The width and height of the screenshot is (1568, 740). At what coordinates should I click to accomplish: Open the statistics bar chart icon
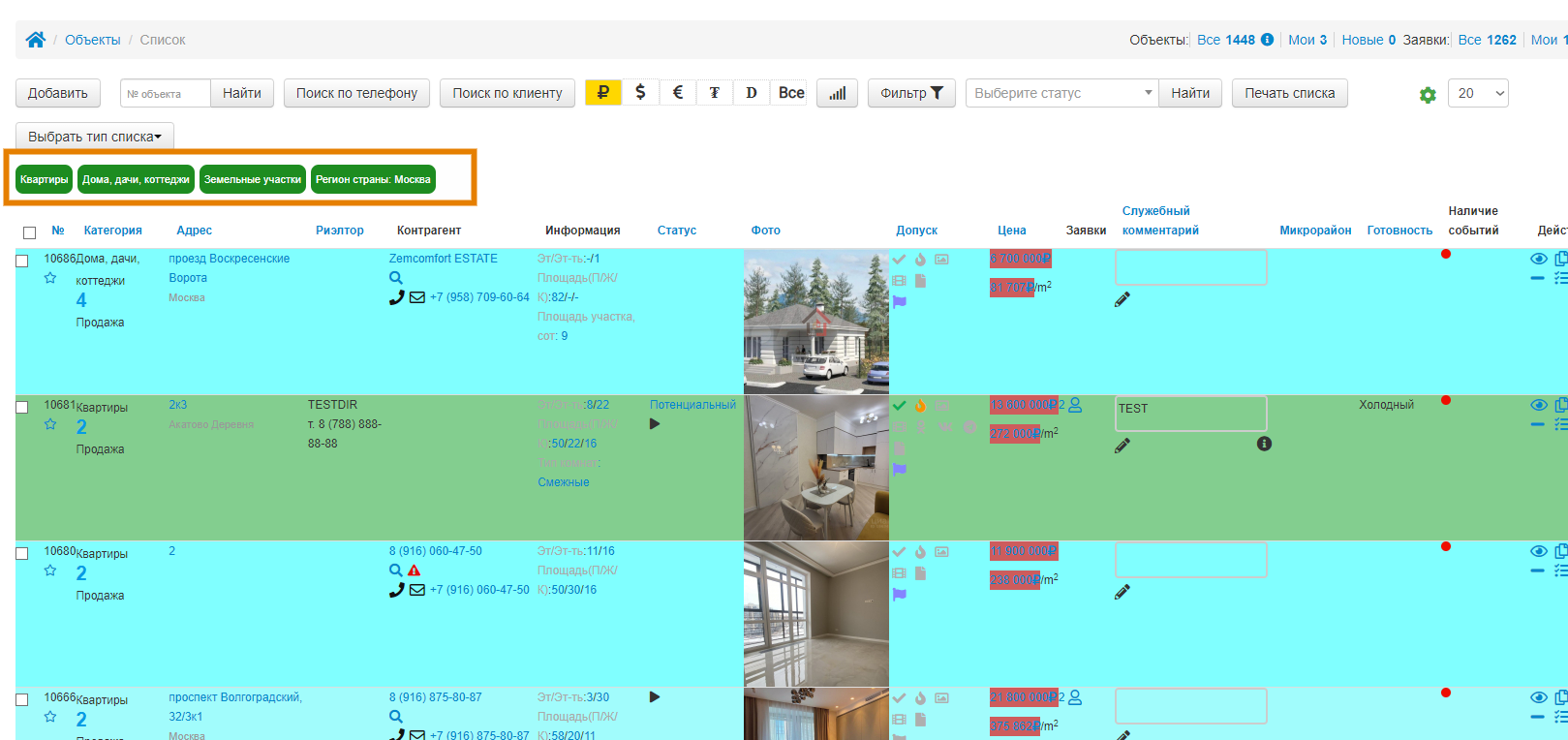coord(837,93)
